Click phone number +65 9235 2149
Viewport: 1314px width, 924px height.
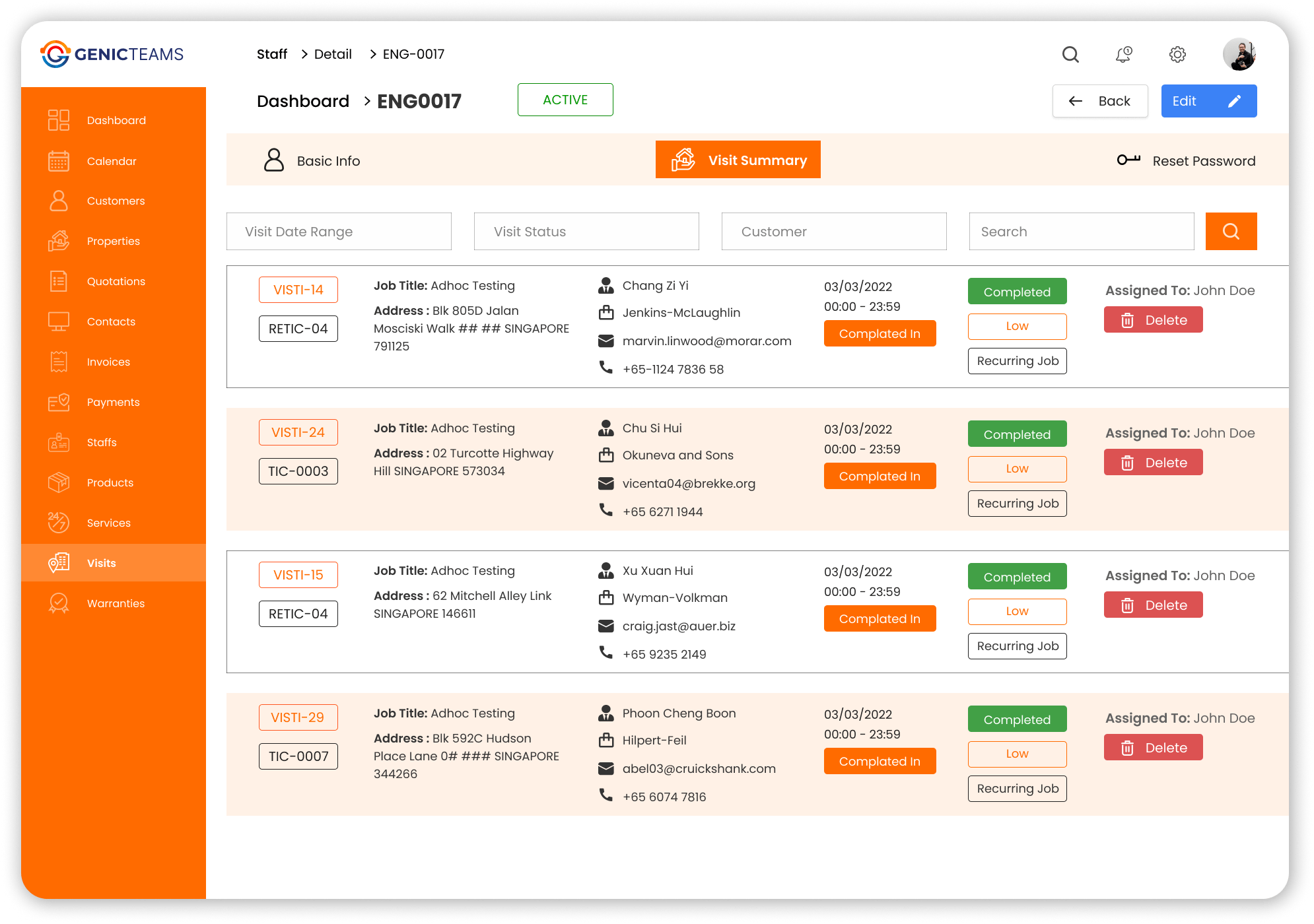[664, 654]
